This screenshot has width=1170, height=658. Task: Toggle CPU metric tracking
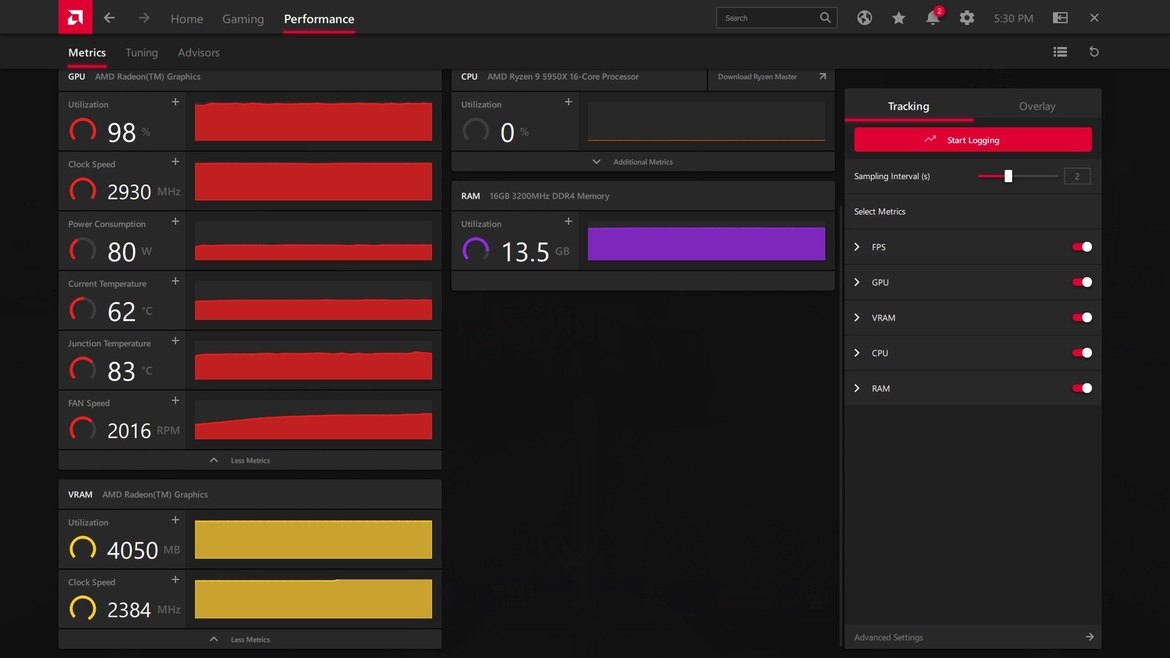[x=1082, y=353]
